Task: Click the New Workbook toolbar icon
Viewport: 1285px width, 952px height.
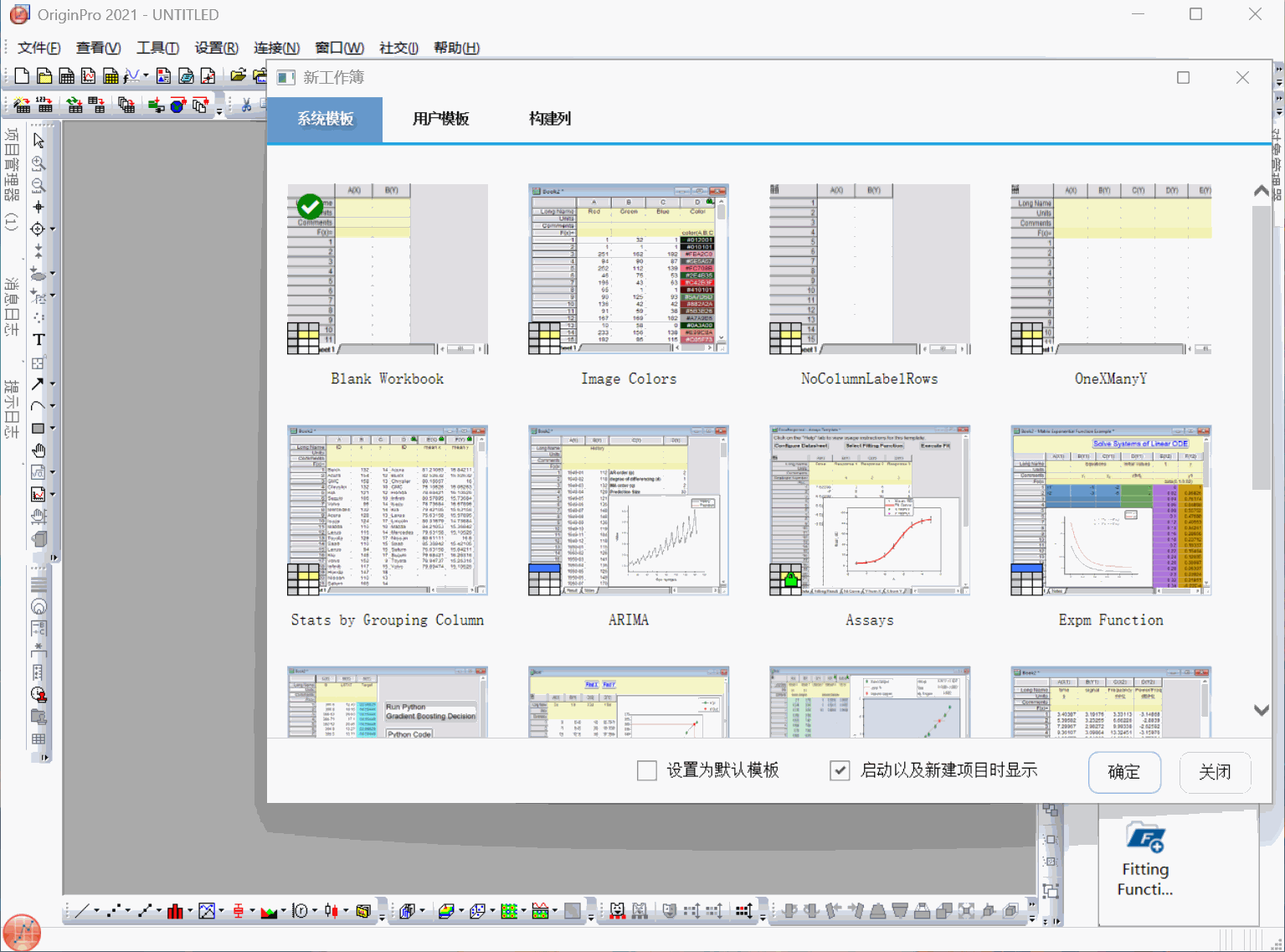Action: (66, 76)
